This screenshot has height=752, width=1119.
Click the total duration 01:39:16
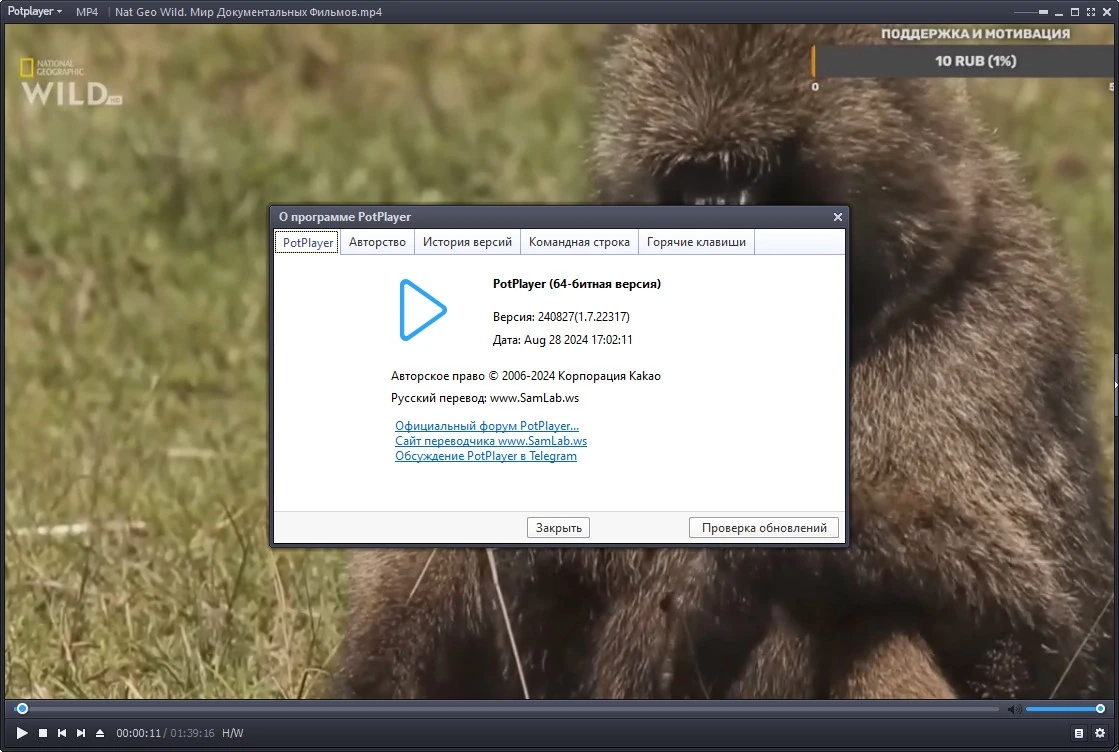pyautogui.click(x=192, y=733)
